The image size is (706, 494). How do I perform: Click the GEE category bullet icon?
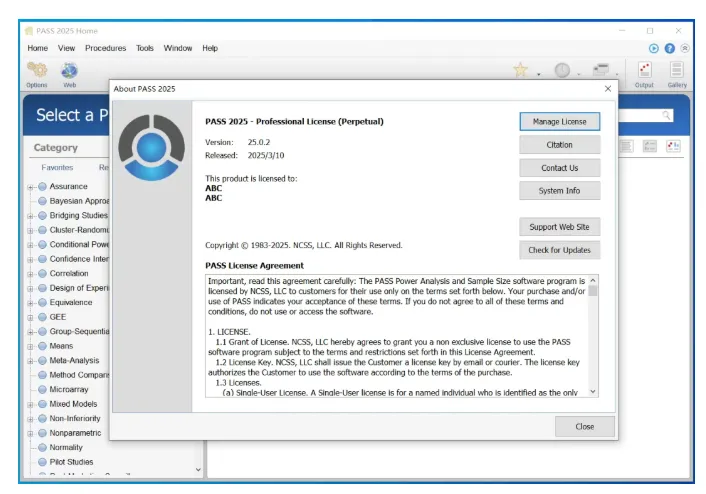[42, 317]
